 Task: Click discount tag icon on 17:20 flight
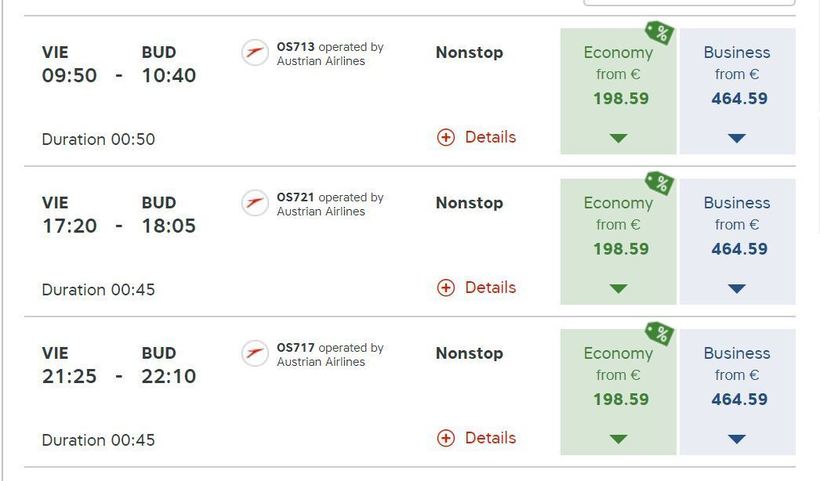click(x=659, y=183)
